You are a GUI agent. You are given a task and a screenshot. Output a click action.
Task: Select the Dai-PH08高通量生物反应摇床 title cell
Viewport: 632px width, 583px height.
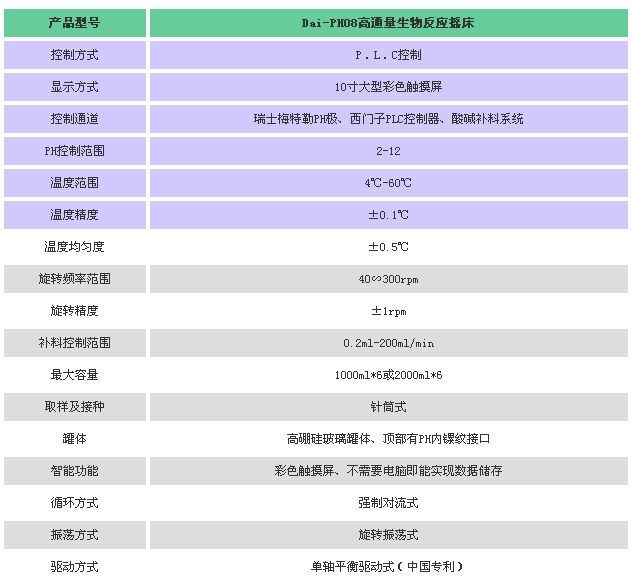click(388, 22)
